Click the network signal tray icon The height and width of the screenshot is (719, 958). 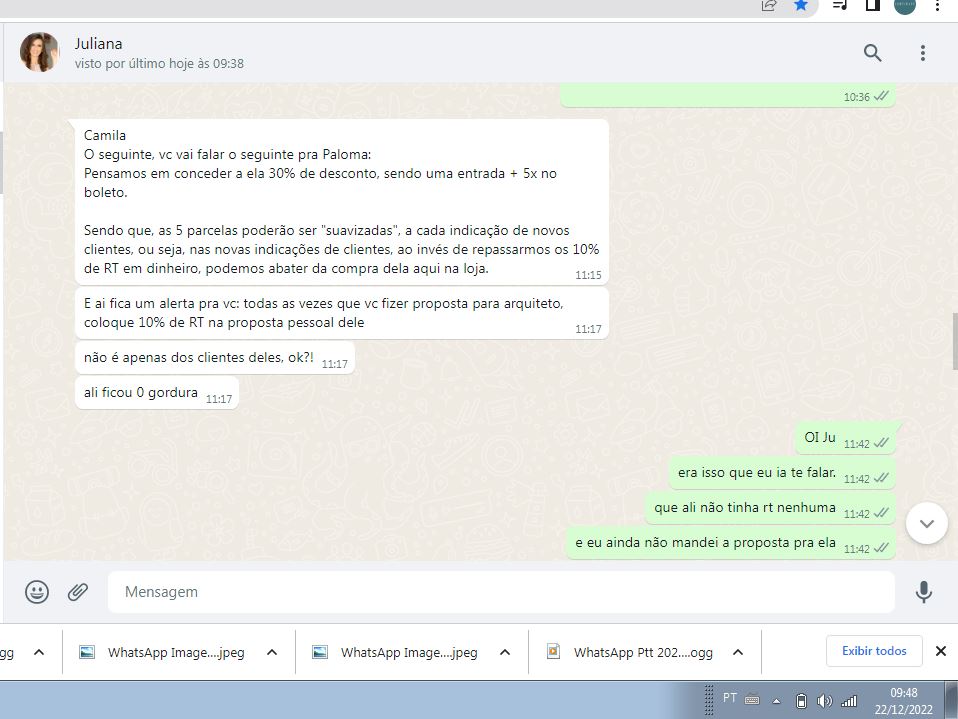click(849, 701)
